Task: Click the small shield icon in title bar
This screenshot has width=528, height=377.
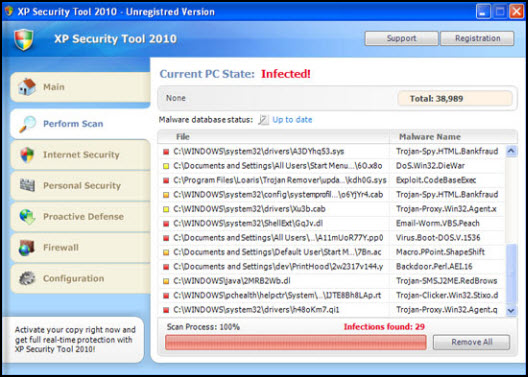Action: (9, 11)
